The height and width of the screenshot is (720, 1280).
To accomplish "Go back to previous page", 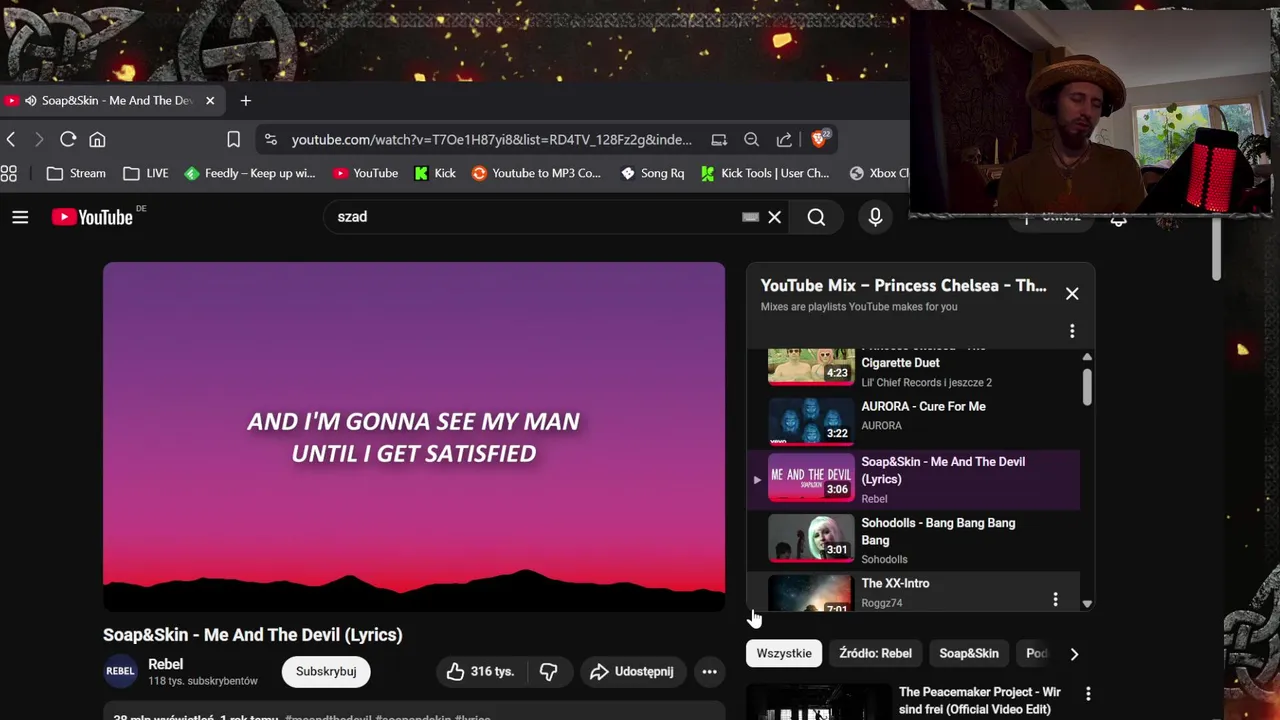I will tap(10, 139).
